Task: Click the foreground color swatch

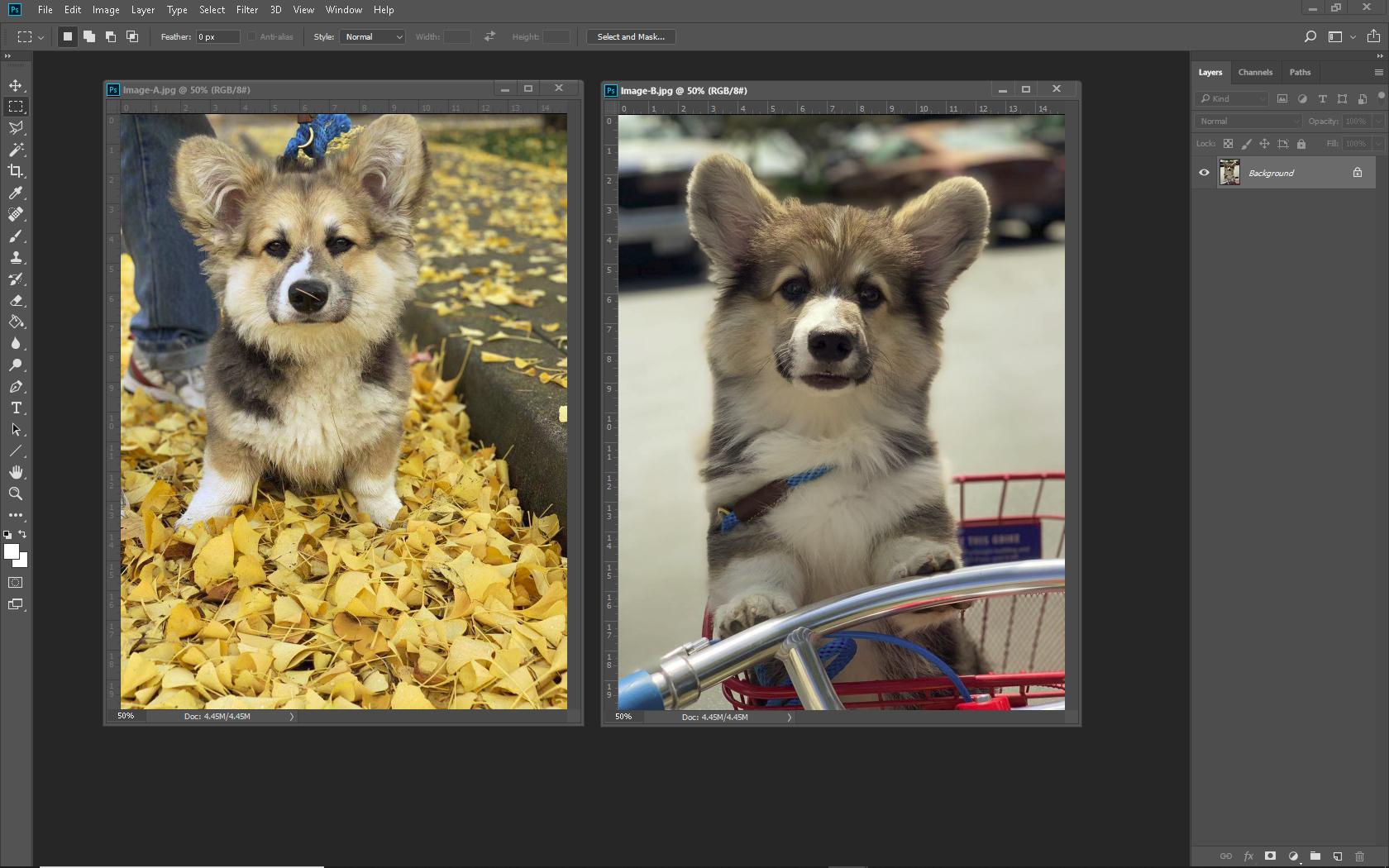Action: click(x=11, y=551)
